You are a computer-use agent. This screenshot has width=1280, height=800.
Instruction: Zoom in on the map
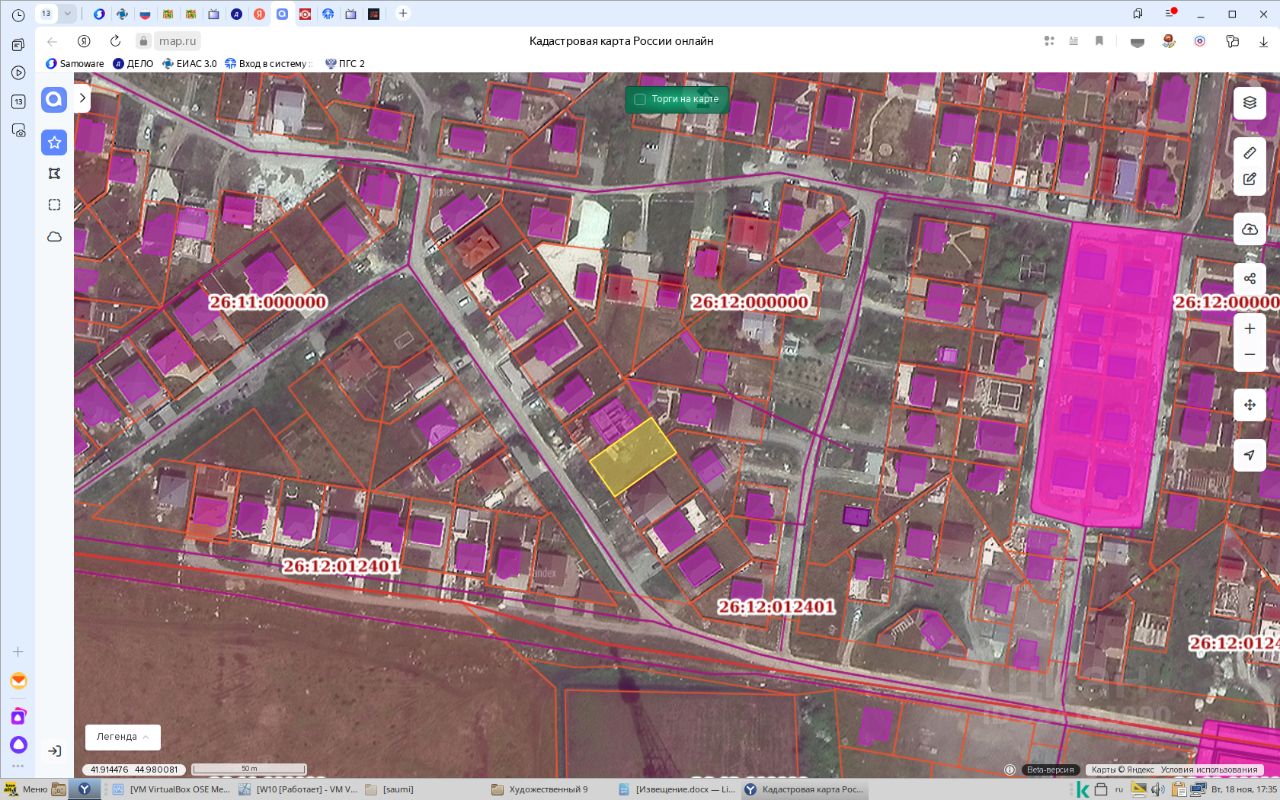[x=1249, y=328]
